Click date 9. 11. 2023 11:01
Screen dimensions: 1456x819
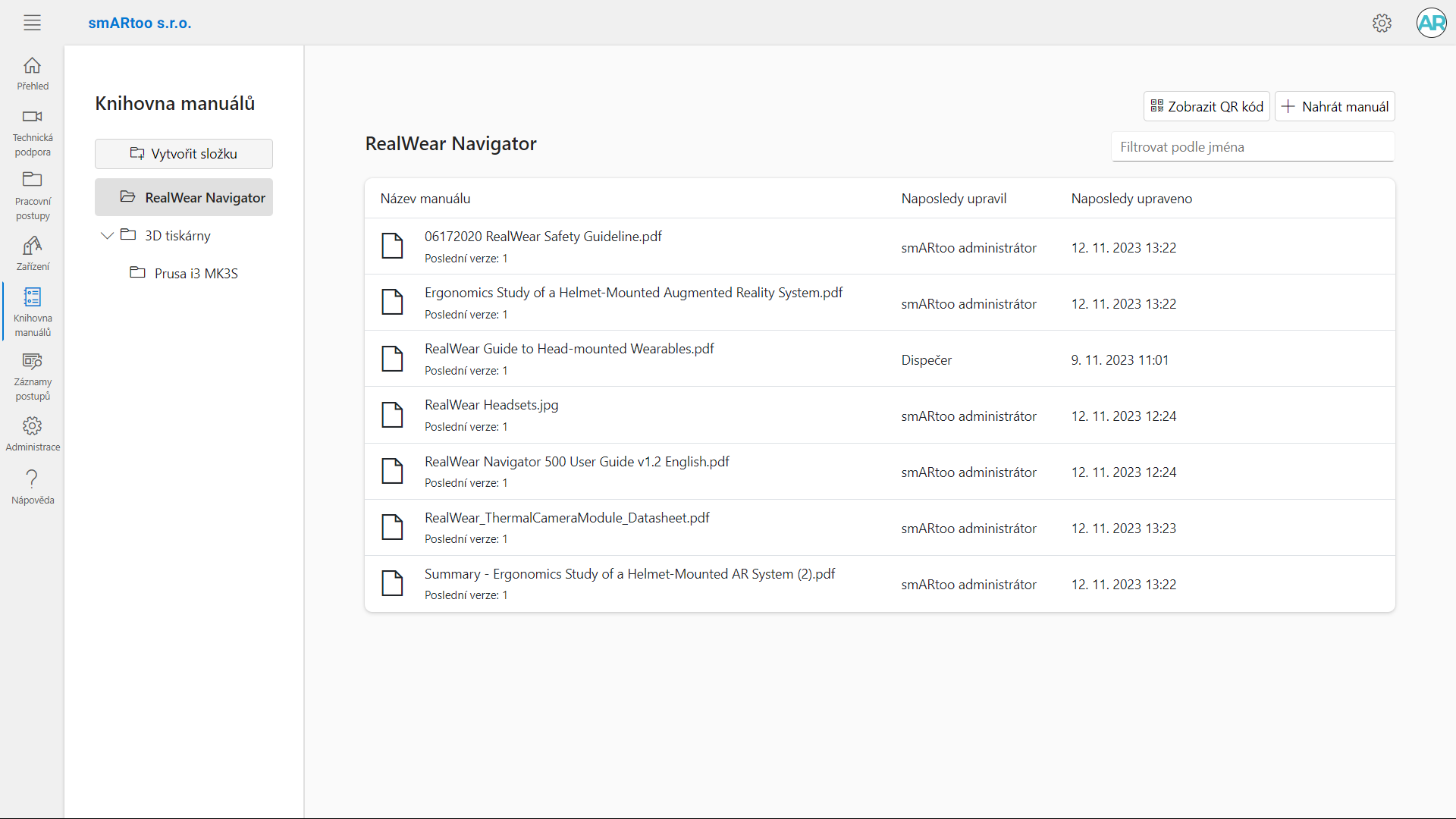pyautogui.click(x=1119, y=360)
